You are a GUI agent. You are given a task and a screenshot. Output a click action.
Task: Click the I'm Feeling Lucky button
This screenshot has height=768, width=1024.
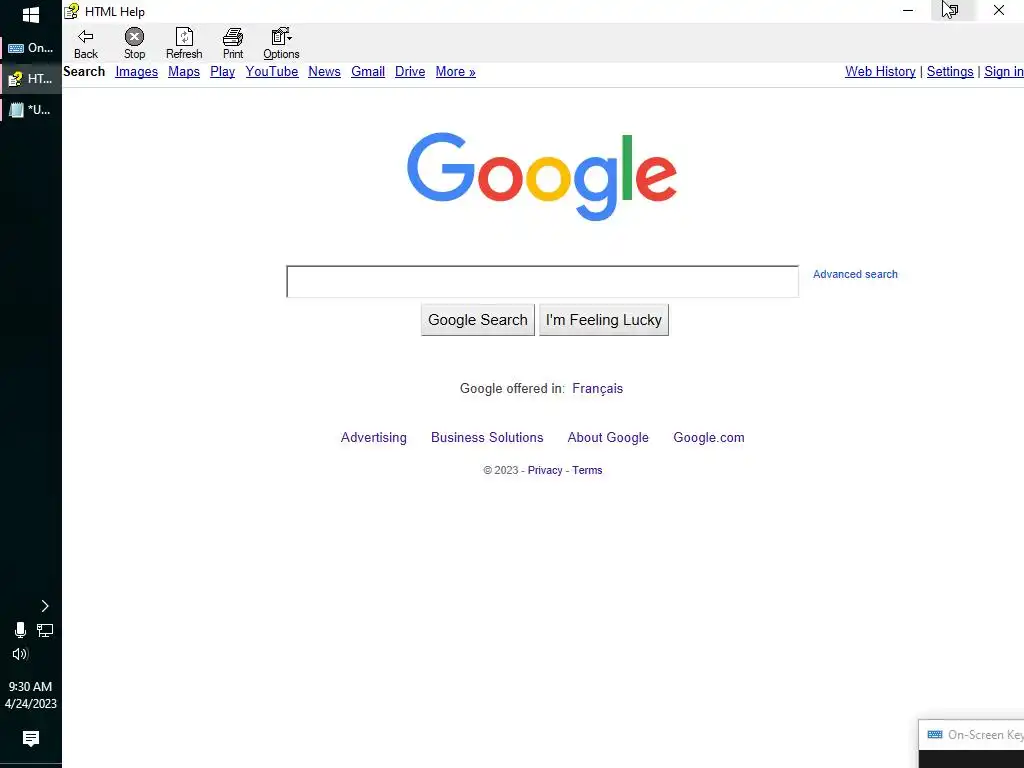click(603, 320)
